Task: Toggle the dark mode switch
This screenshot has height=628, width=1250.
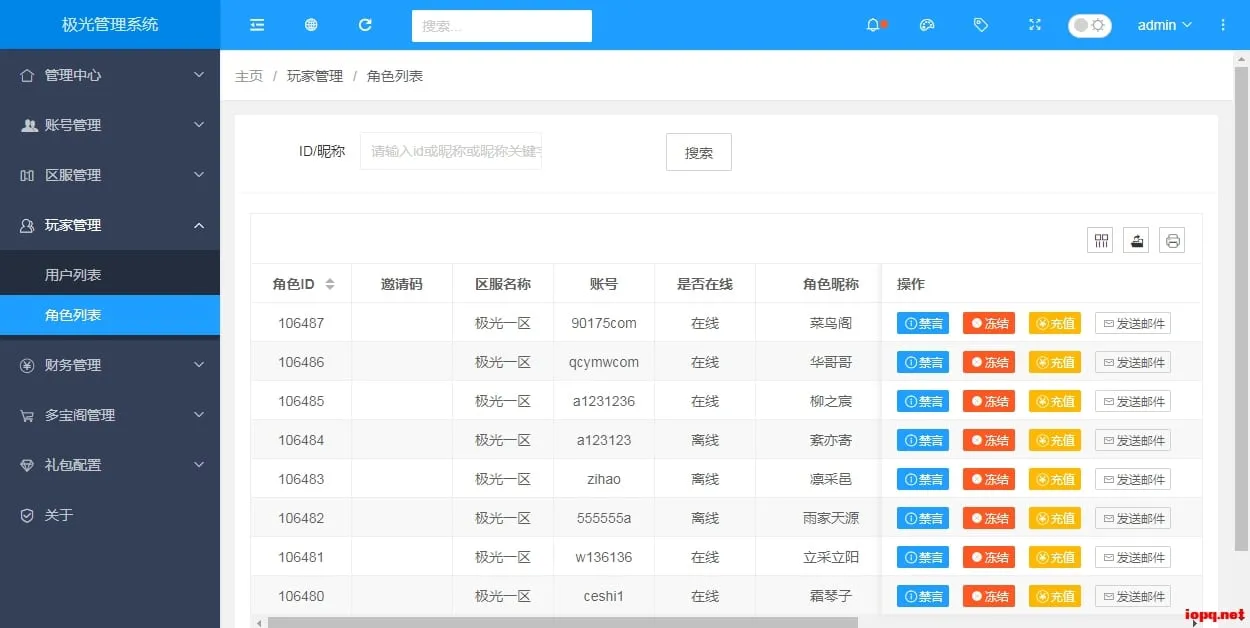Action: click(1089, 25)
